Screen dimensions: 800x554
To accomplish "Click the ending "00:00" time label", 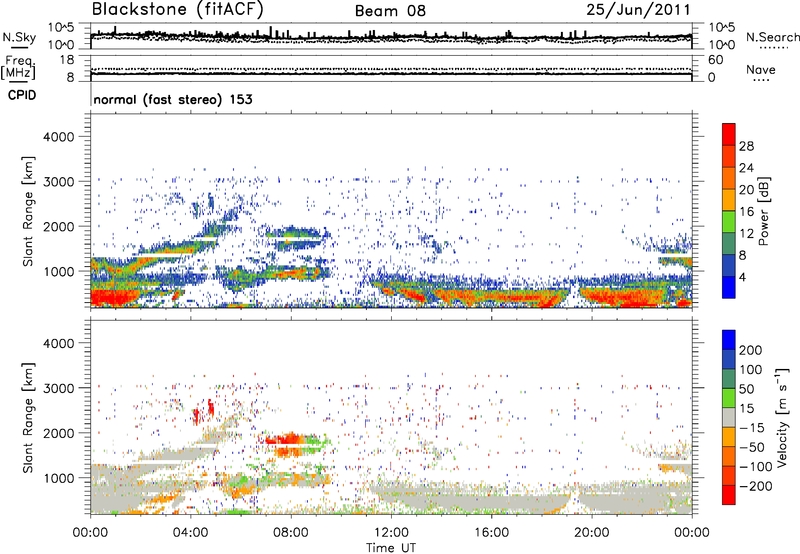I will point(692,533).
